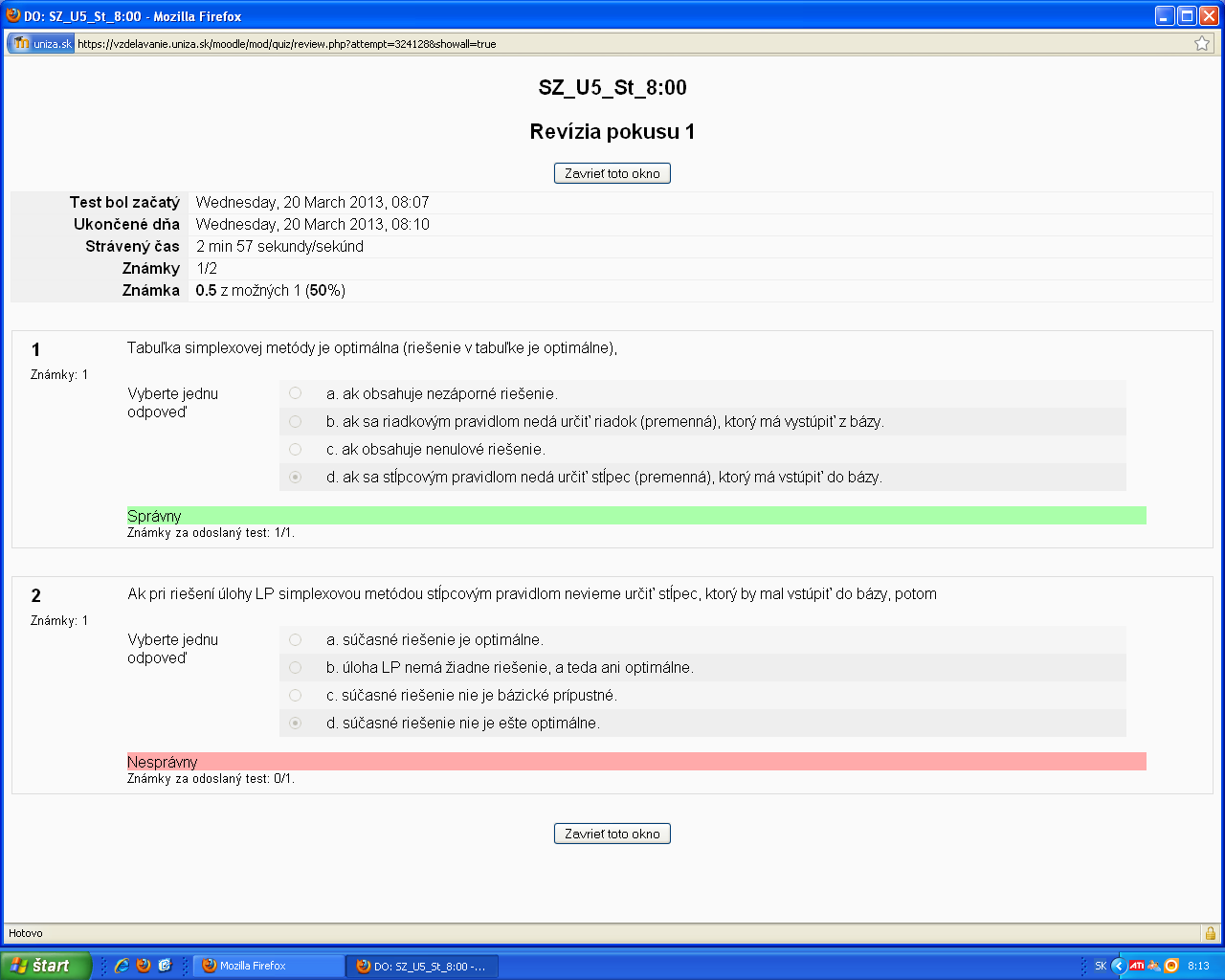The width and height of the screenshot is (1225, 980).
Task: Open the Štart menu
Action: tap(46, 966)
